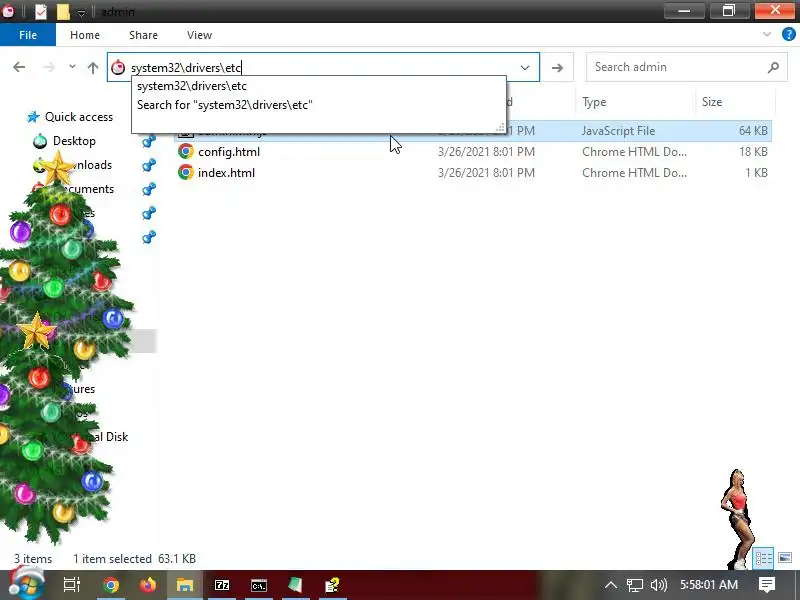Image resolution: width=800 pixels, height=600 pixels.
Task: Click the search magnifier icon
Action: pos(773,67)
